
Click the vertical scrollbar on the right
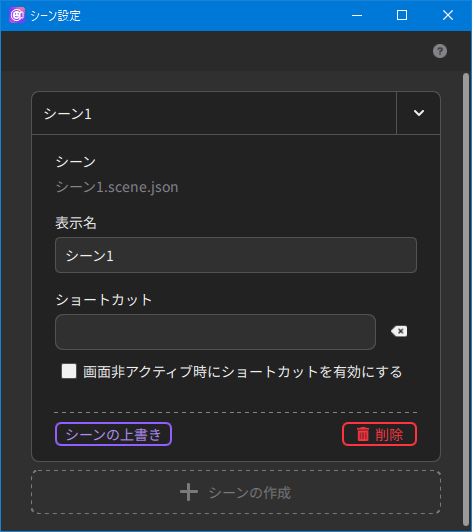[x=466, y=299]
